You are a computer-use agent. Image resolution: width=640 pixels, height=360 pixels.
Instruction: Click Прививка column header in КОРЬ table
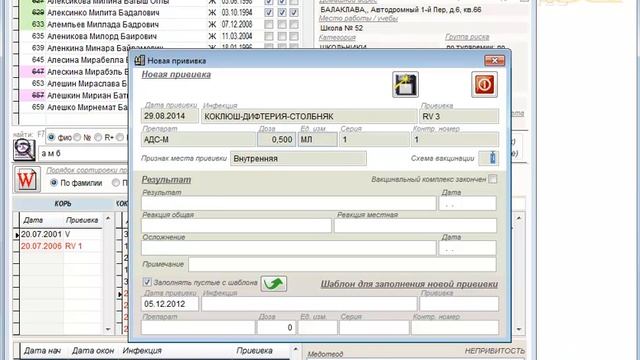click(82, 220)
